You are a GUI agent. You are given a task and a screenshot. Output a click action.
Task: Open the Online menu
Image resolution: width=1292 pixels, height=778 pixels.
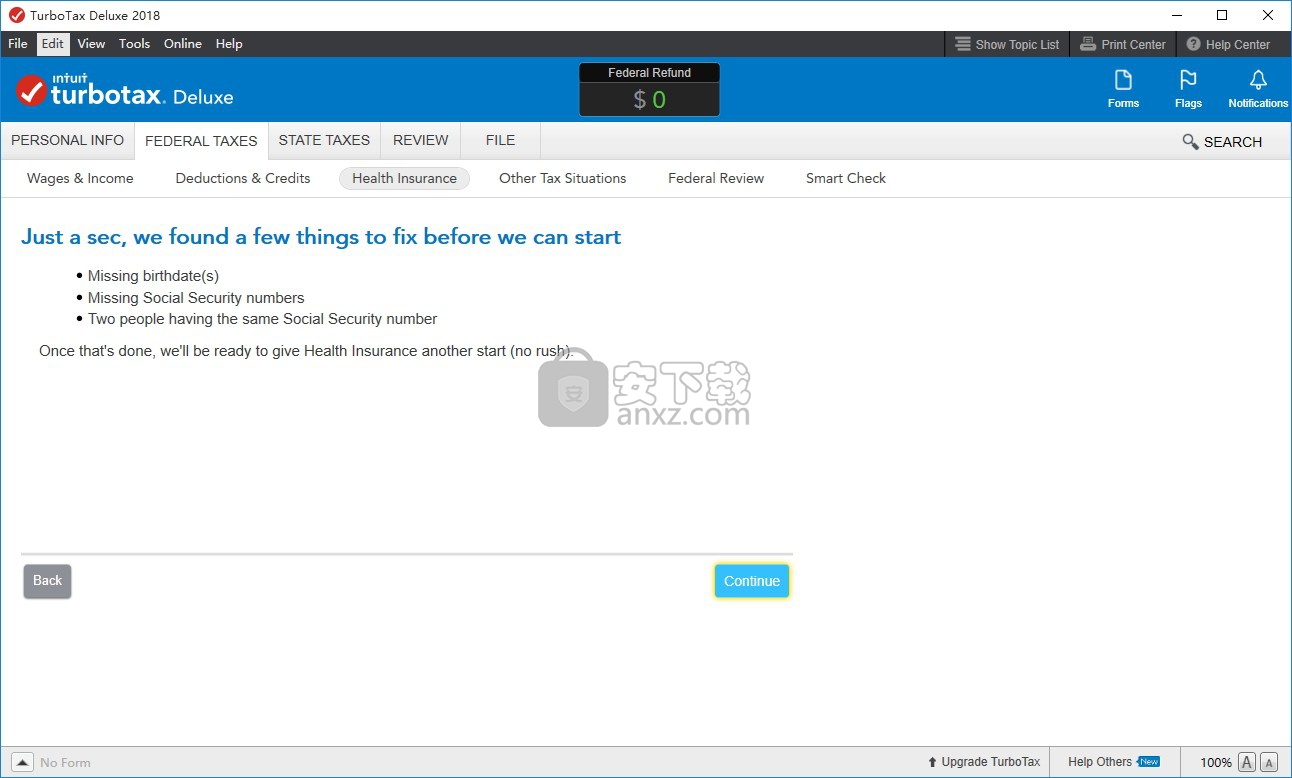[183, 44]
